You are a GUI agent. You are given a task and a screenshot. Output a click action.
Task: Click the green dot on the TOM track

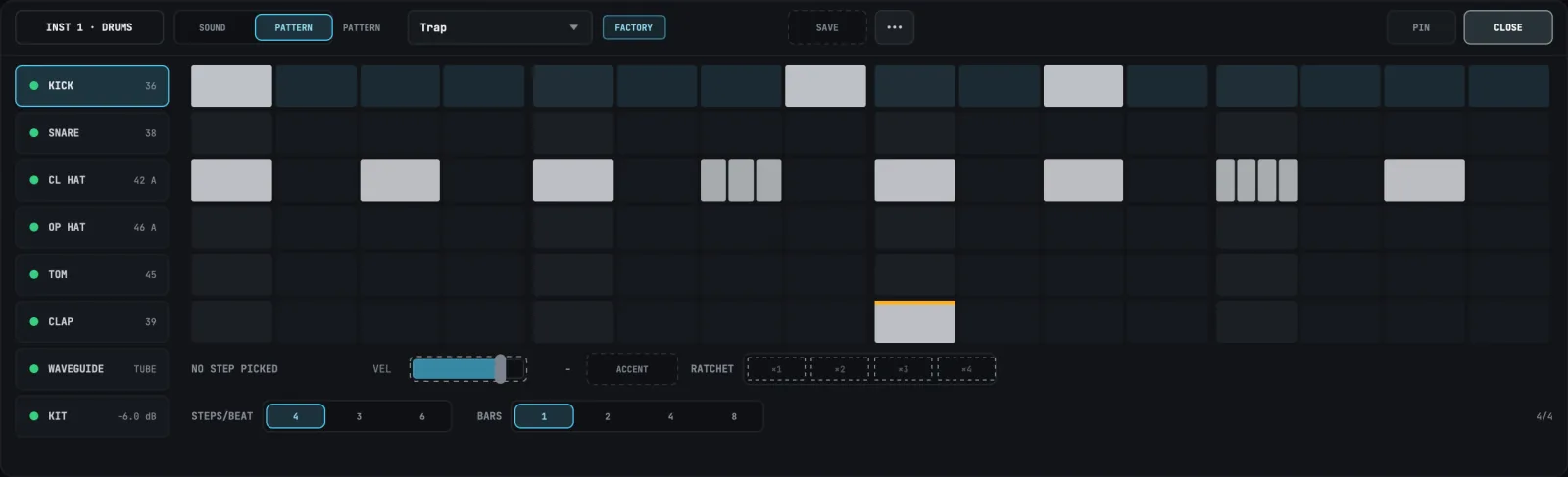tap(34, 274)
